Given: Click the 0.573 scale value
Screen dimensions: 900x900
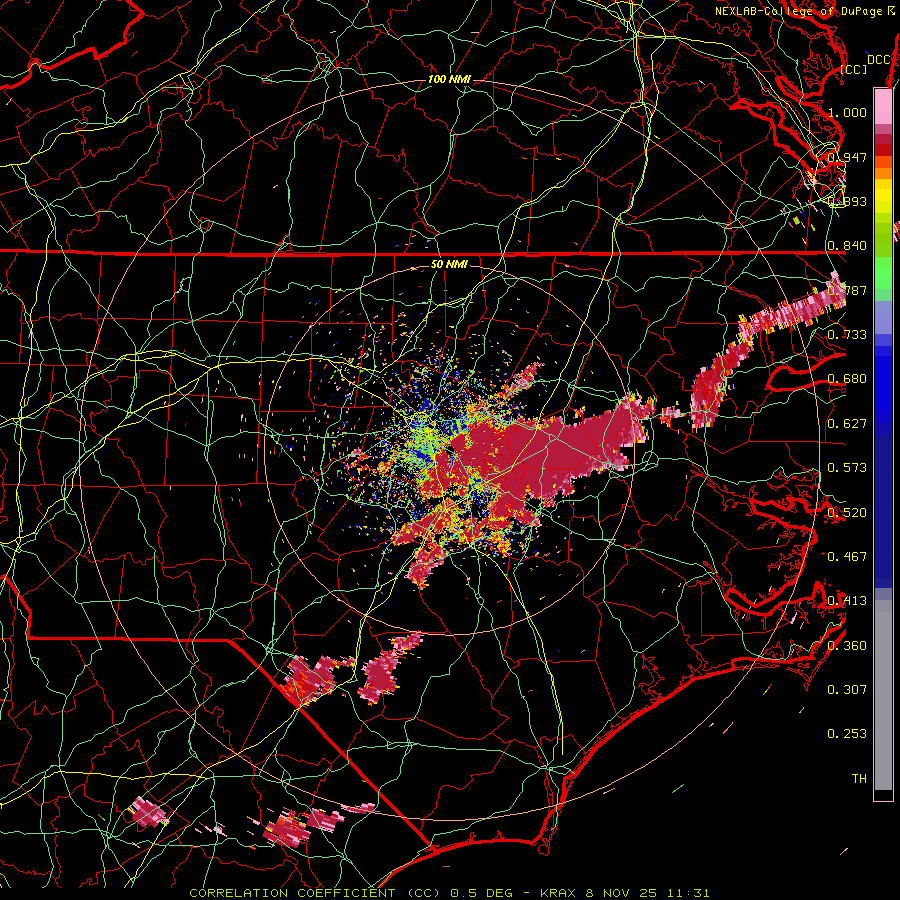Looking at the screenshot, I should pos(847,467).
